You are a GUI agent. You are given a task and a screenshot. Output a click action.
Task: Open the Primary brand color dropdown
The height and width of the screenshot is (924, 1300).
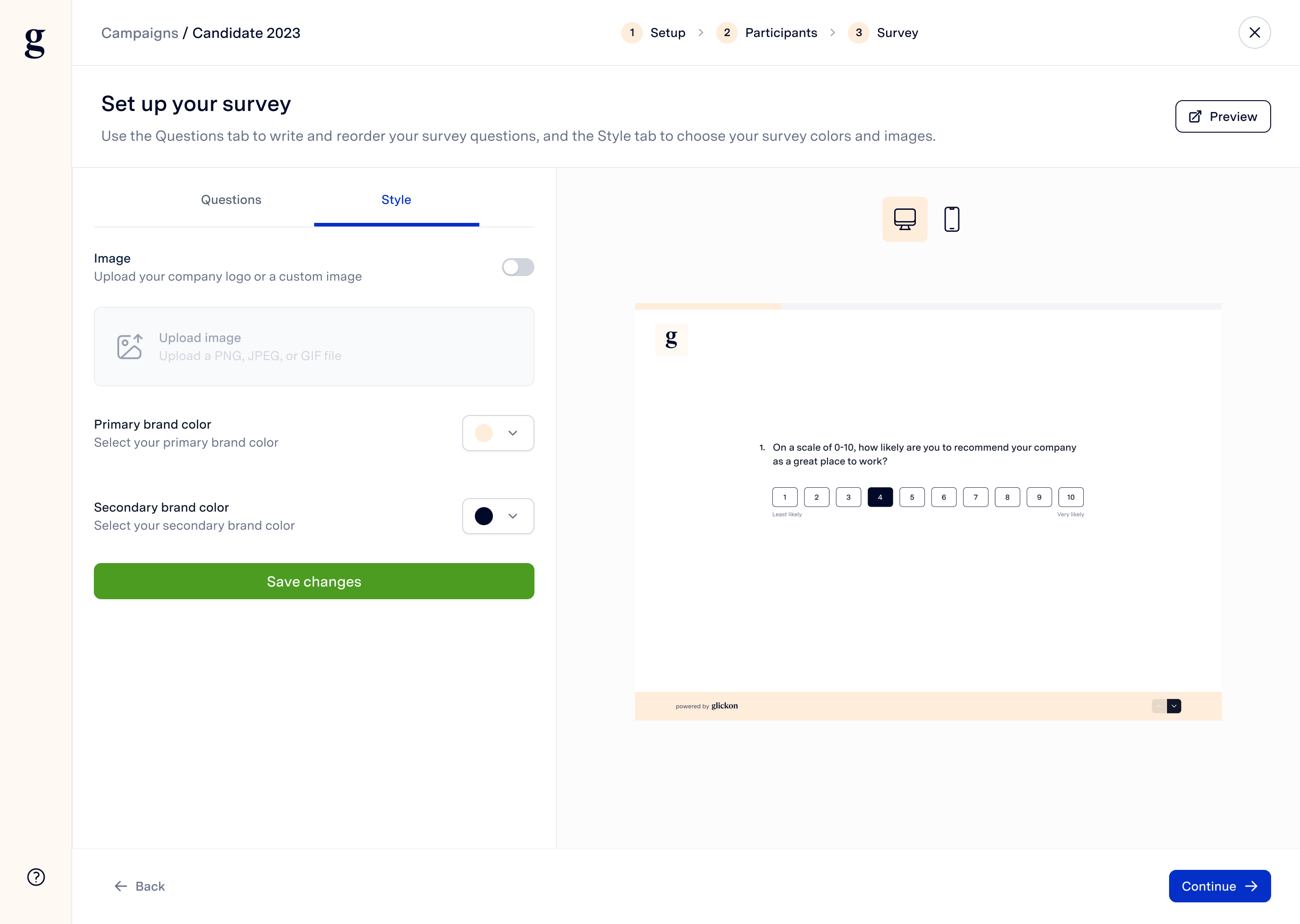[x=512, y=433]
